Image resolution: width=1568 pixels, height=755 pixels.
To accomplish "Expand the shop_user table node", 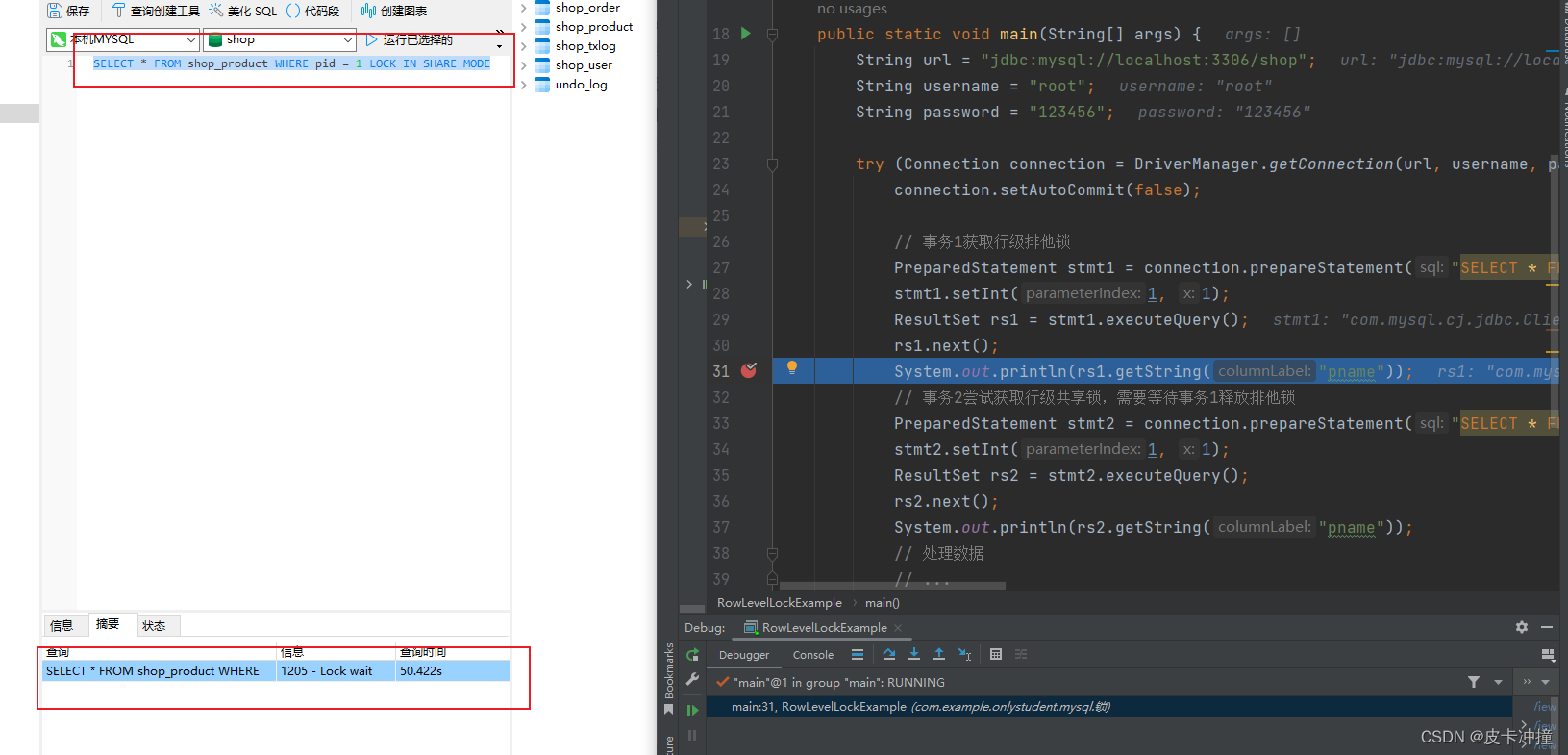I will pyautogui.click(x=524, y=65).
